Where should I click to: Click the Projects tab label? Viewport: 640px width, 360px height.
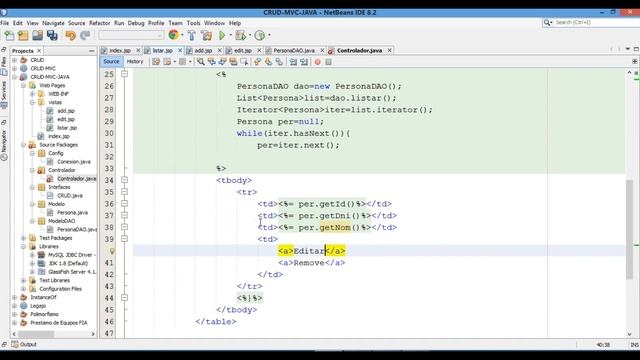tap(23, 51)
